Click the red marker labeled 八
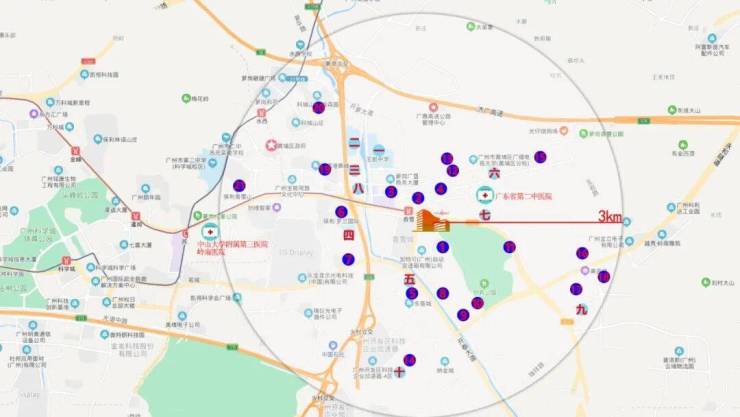Image resolution: width=740 pixels, height=417 pixels. pos(358,188)
